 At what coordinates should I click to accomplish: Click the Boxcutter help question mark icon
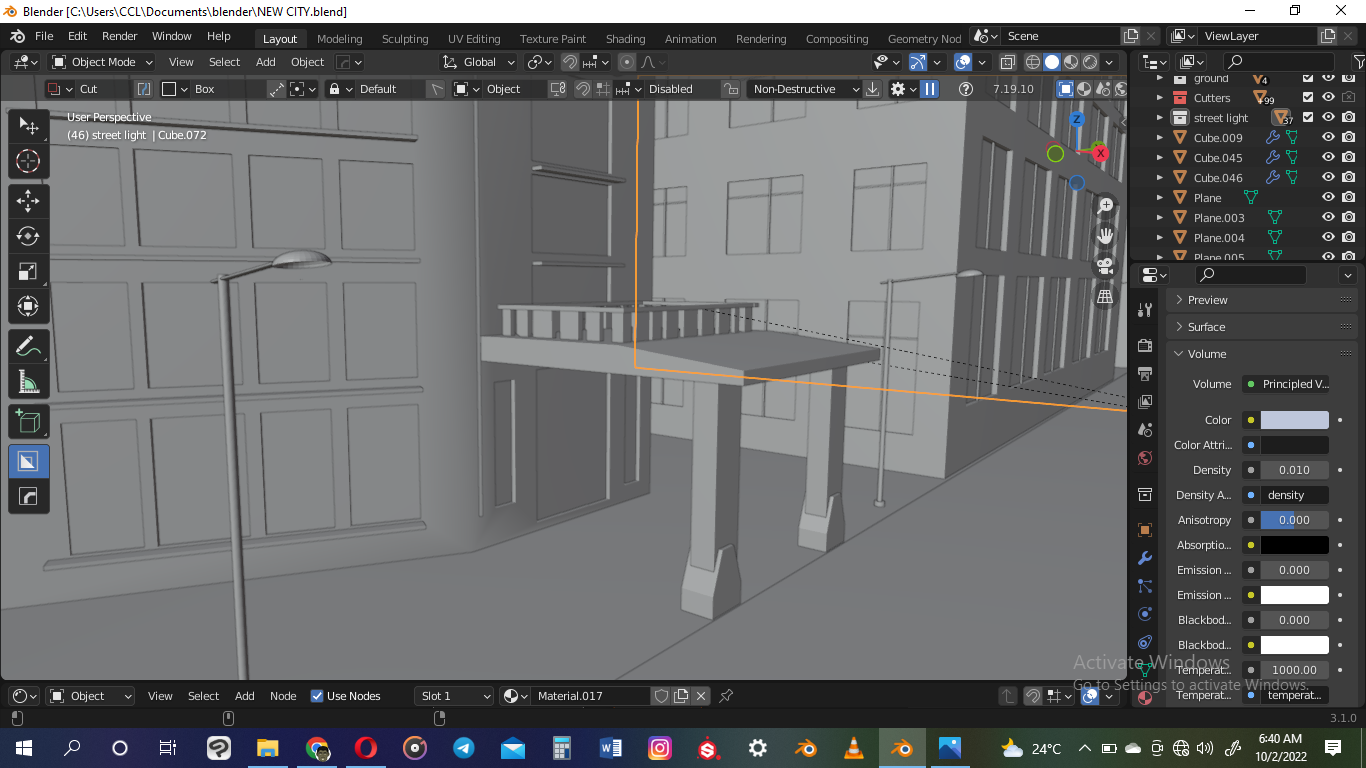[965, 89]
